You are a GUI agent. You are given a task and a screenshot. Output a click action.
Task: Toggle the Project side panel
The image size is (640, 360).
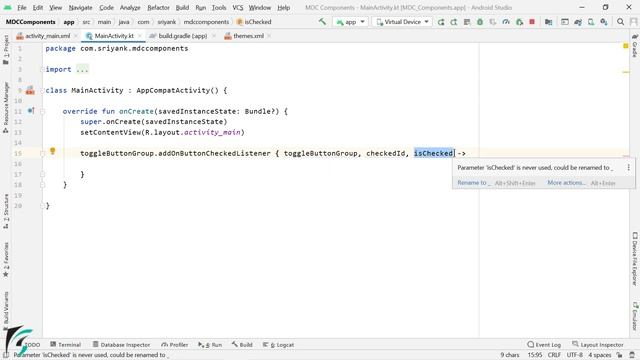6,50
